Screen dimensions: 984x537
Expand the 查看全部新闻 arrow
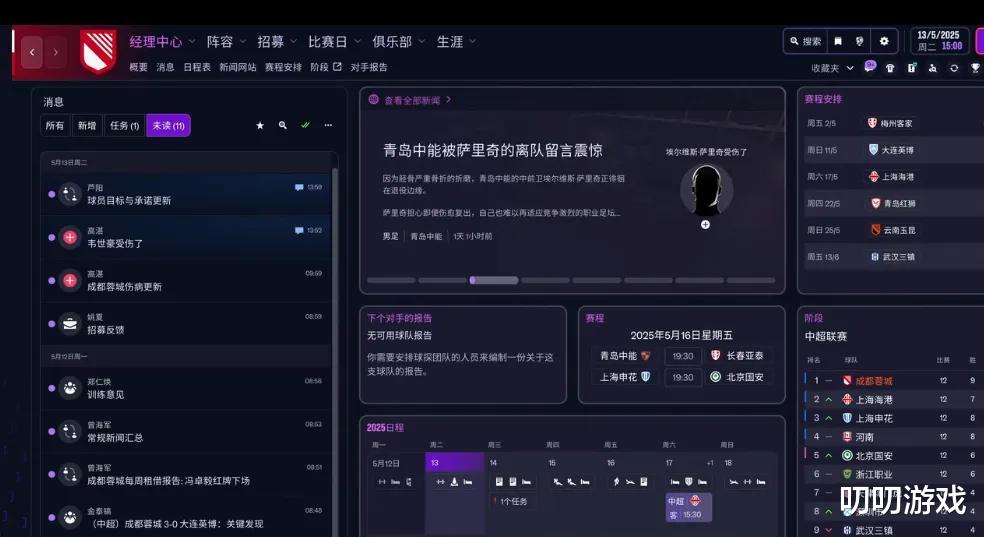pyautogui.click(x=448, y=99)
